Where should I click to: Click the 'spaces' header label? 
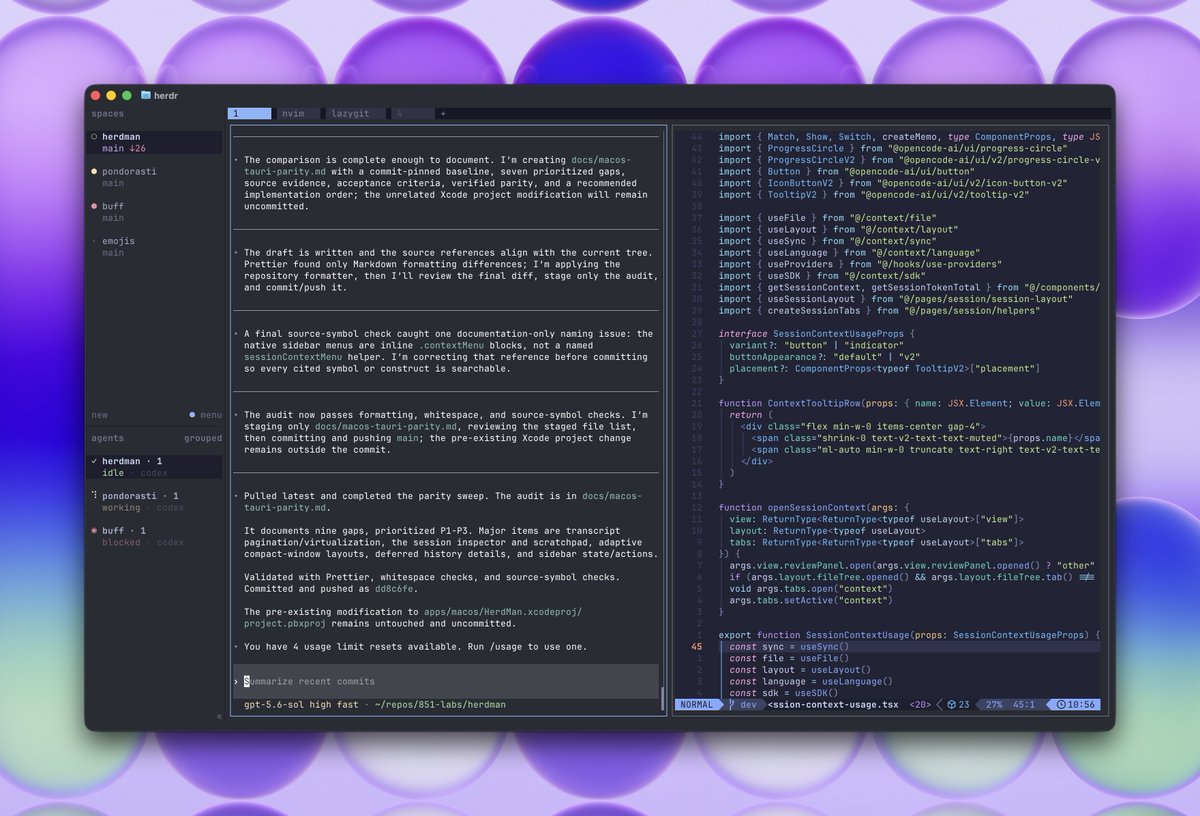click(x=108, y=114)
